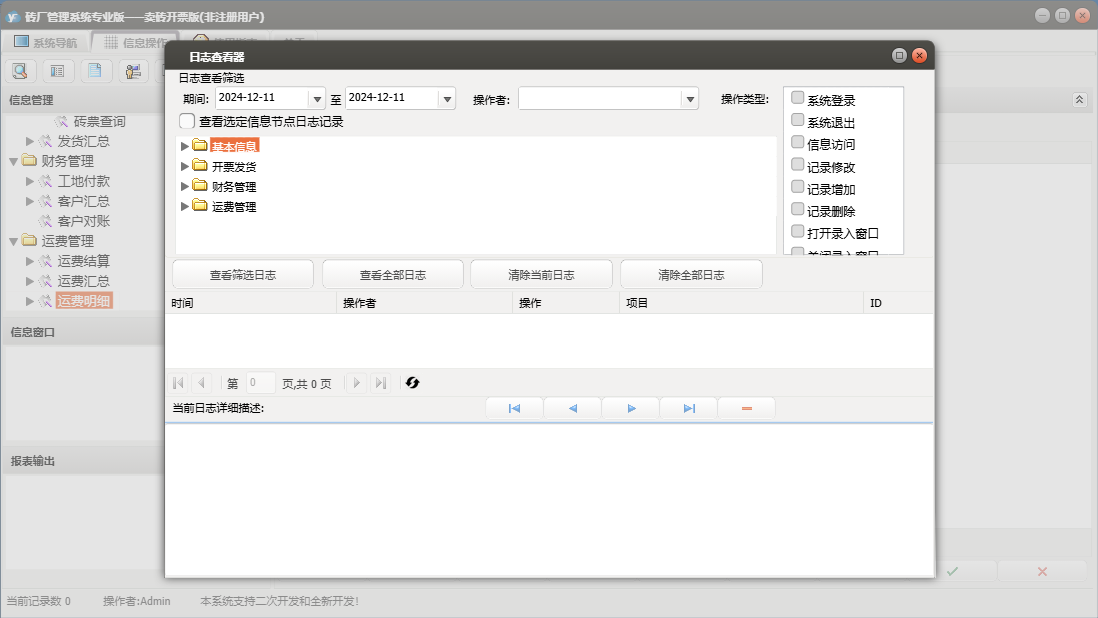Click the refresh icon in the pagination bar
Image resolution: width=1098 pixels, height=618 pixels.
(412, 383)
